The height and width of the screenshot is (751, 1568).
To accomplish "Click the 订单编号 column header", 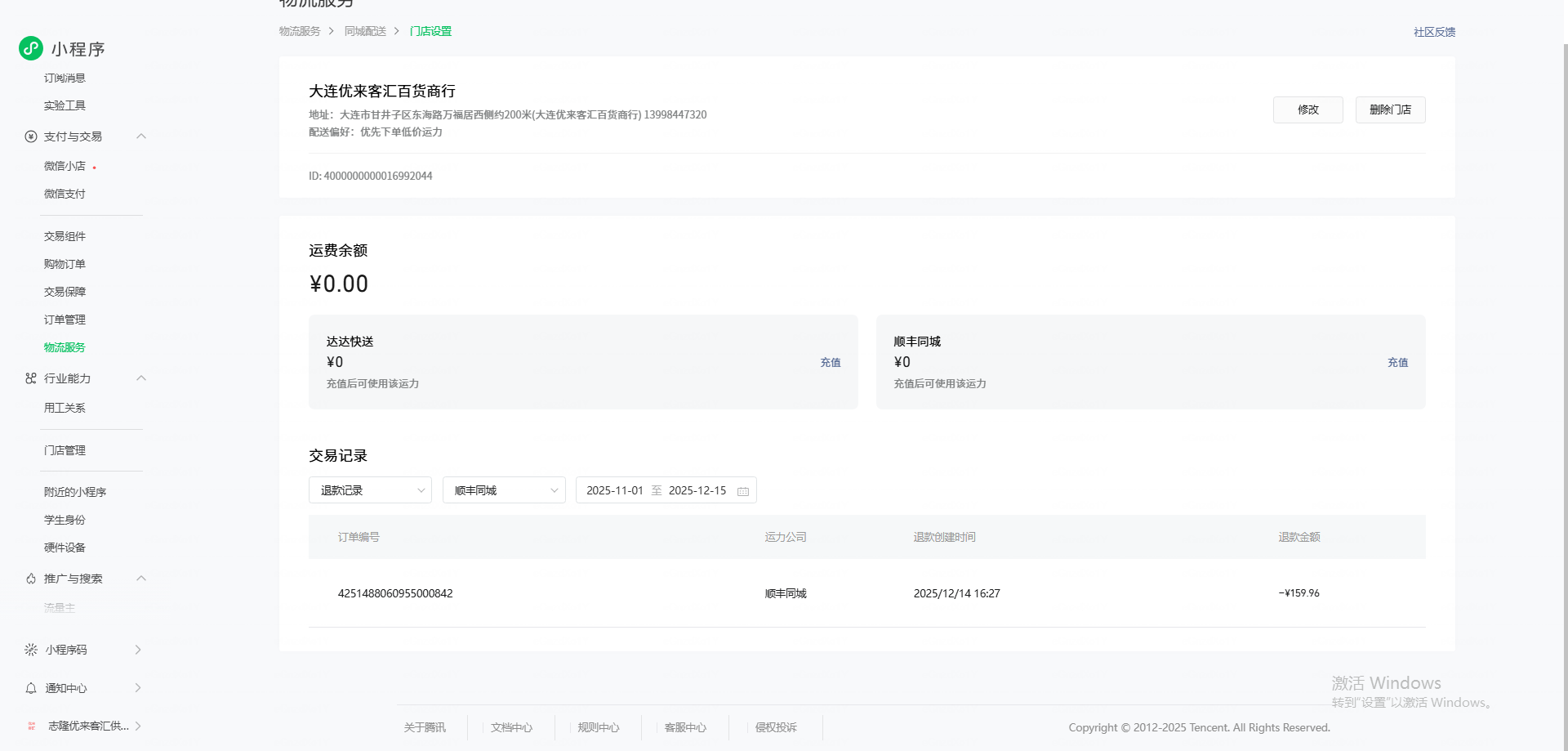I will click(x=359, y=537).
